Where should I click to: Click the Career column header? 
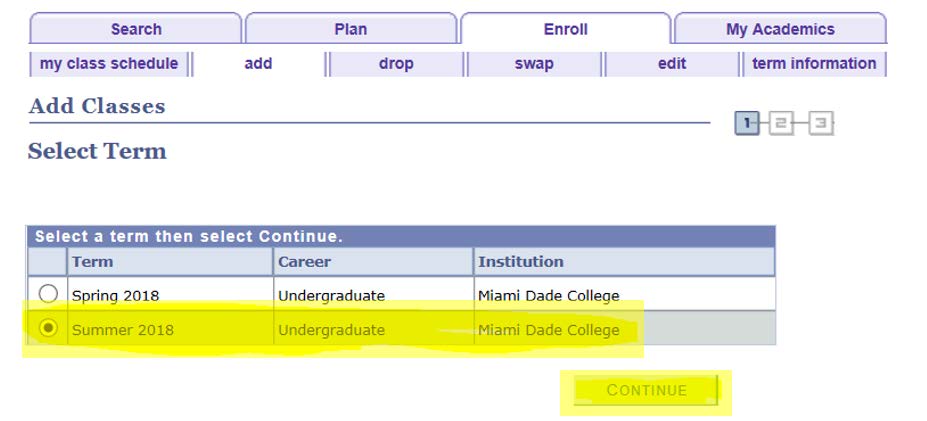click(304, 262)
